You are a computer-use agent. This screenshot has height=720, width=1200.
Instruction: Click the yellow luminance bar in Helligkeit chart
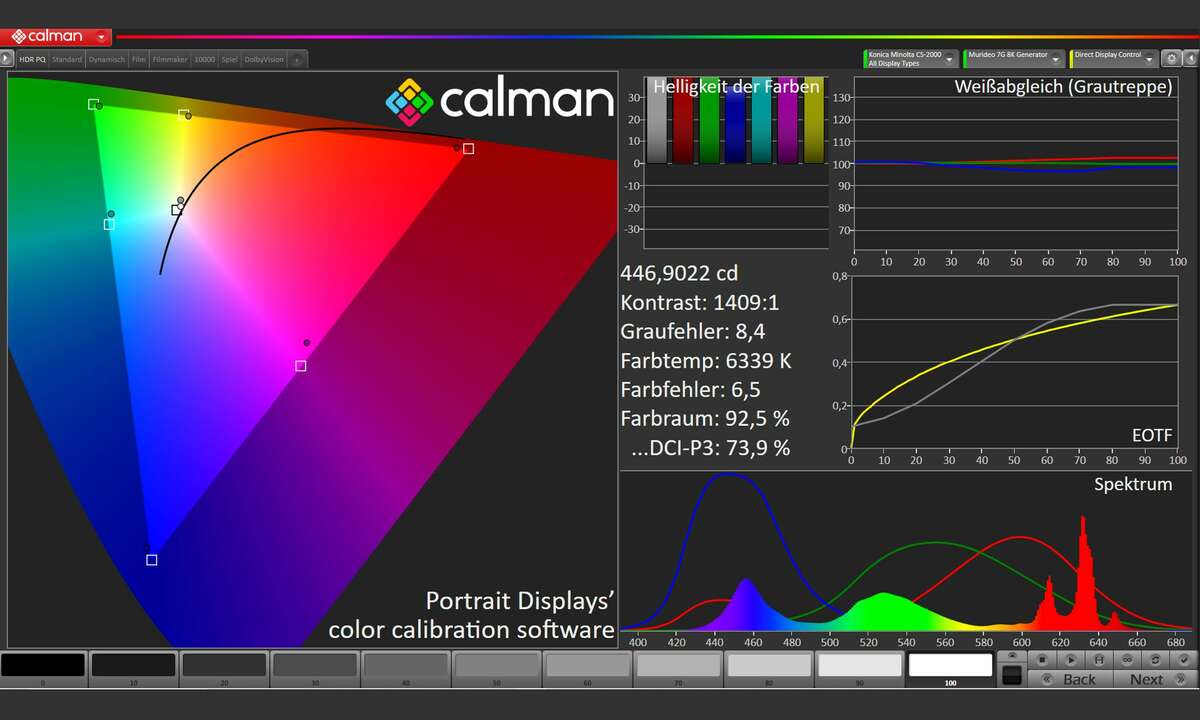click(x=814, y=120)
